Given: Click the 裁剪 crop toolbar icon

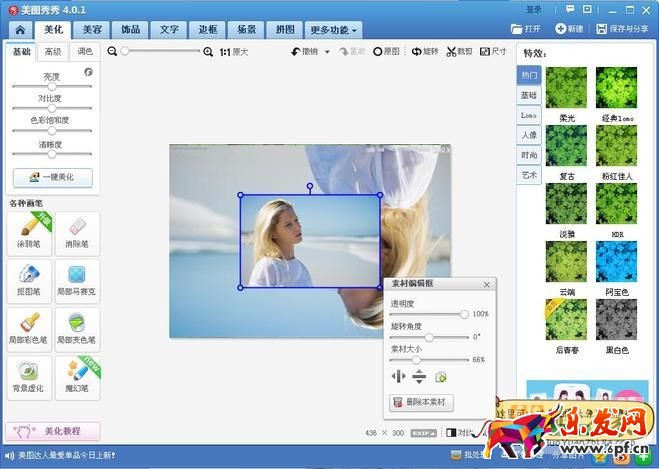Looking at the screenshot, I should (459, 51).
